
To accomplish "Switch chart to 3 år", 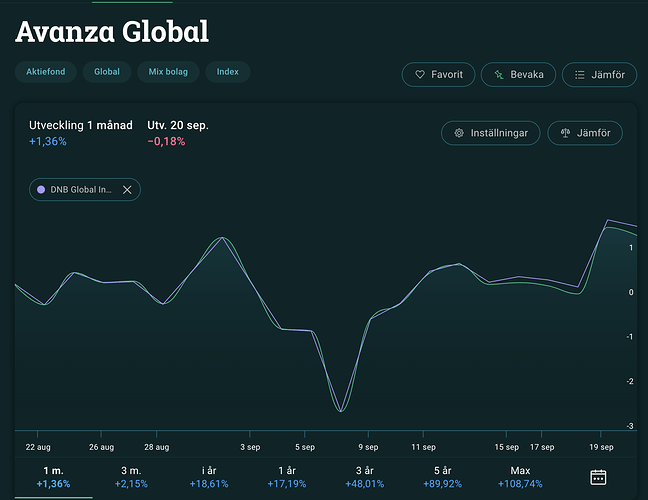I will click(367, 477).
